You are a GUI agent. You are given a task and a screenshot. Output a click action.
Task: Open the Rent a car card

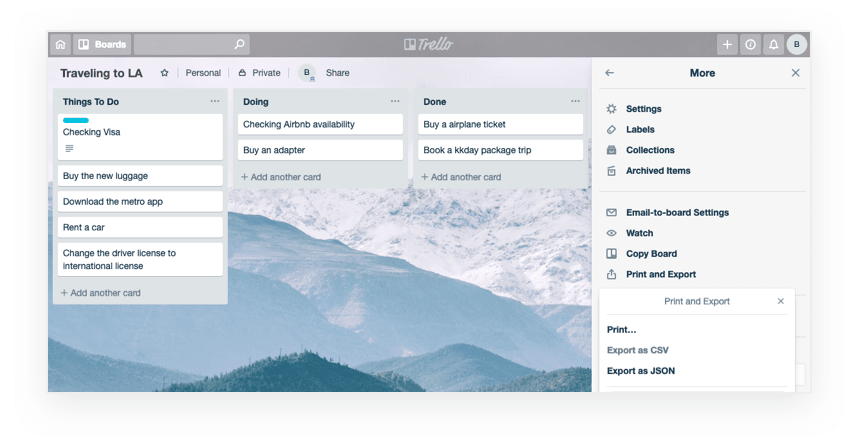pyautogui.click(x=140, y=227)
